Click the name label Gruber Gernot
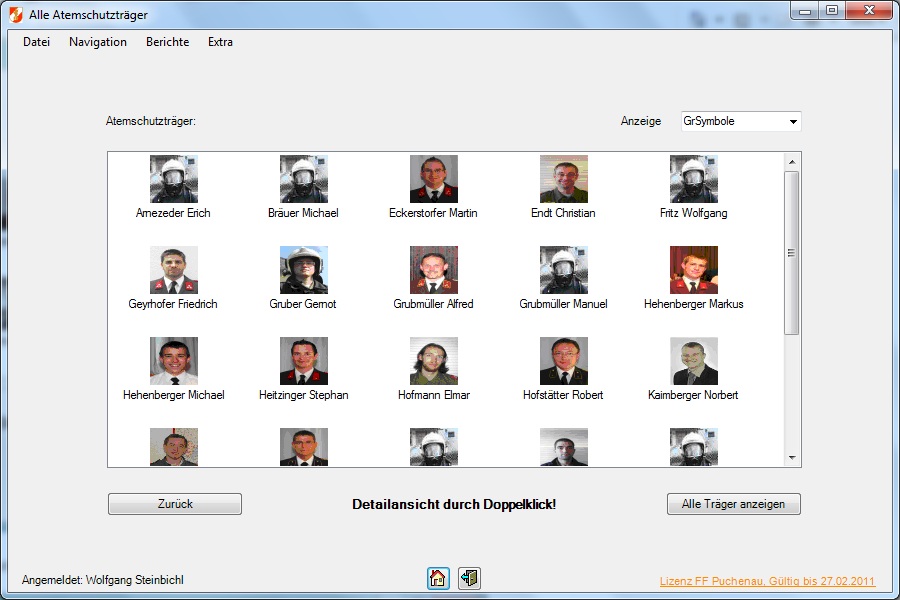The image size is (900, 600). pyautogui.click(x=303, y=304)
